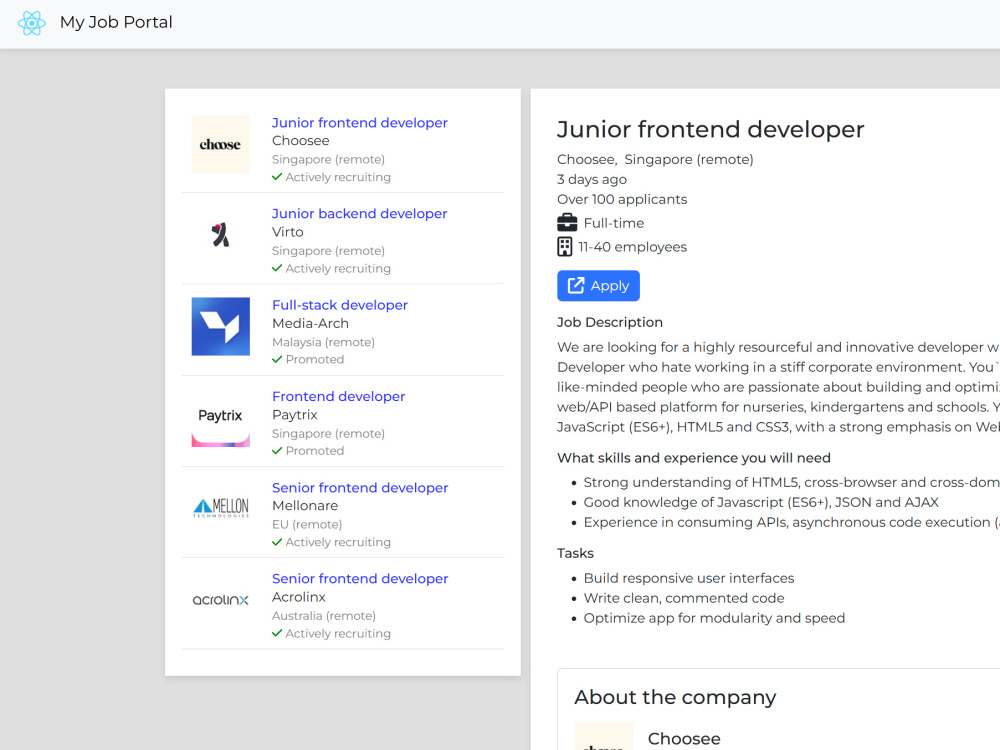Click the Job Description heading
Viewport: 1000px width, 750px height.
(610, 322)
